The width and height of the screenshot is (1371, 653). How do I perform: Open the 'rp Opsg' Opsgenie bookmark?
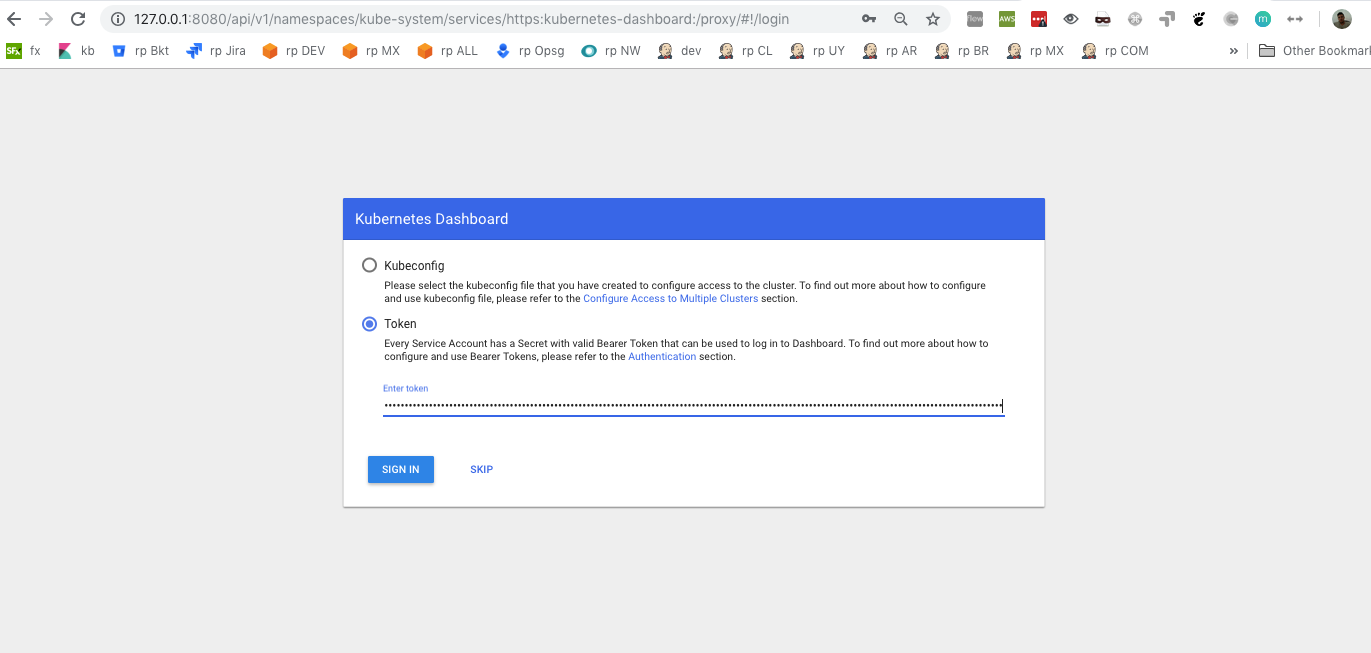click(530, 51)
